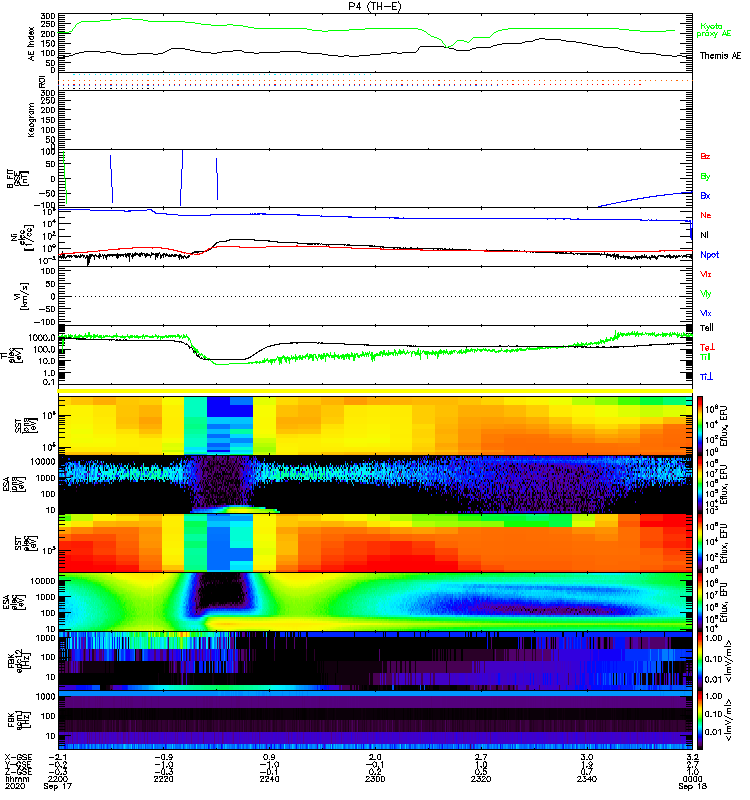Click the AE Index y-axis title
The image size is (750, 800).
32,44
